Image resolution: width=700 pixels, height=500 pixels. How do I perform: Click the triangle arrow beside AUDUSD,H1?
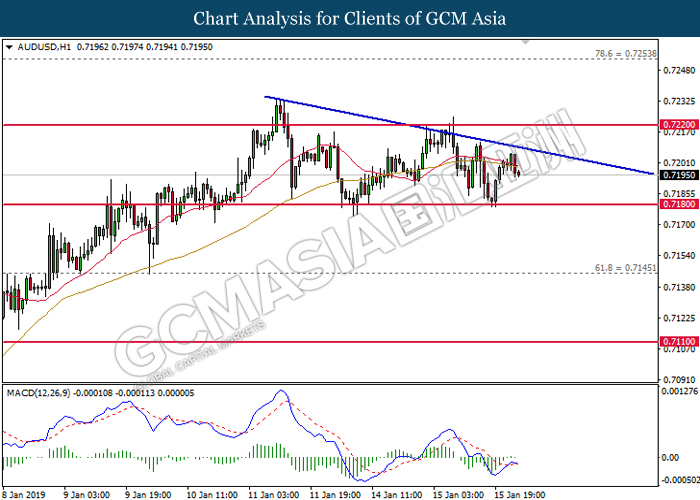pyautogui.click(x=8, y=47)
